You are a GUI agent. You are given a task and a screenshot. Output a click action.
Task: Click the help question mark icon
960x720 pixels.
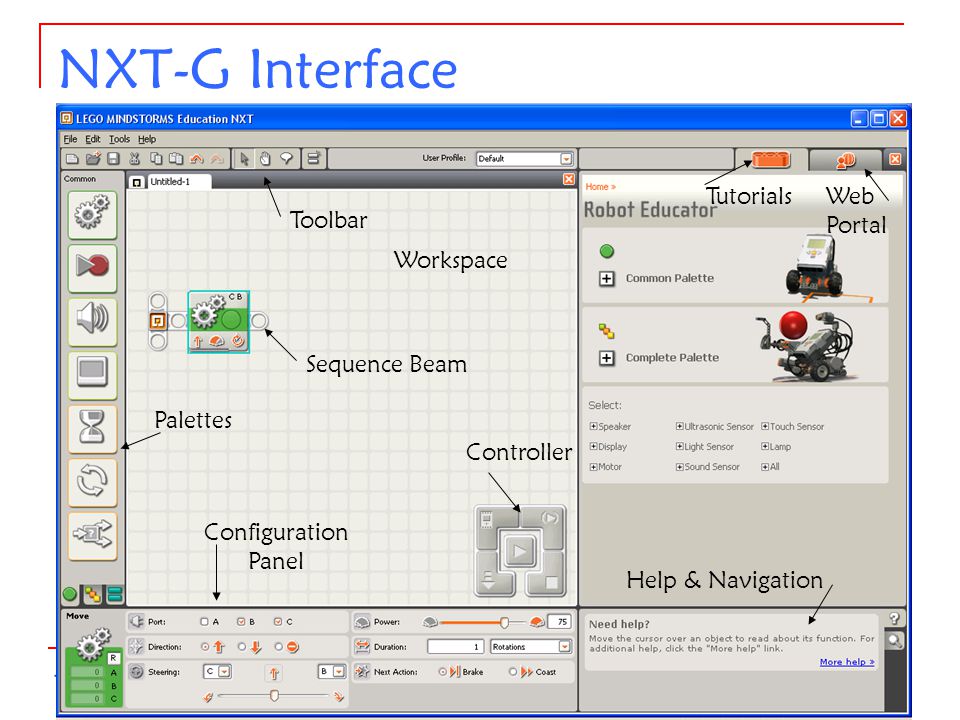[x=894, y=618]
